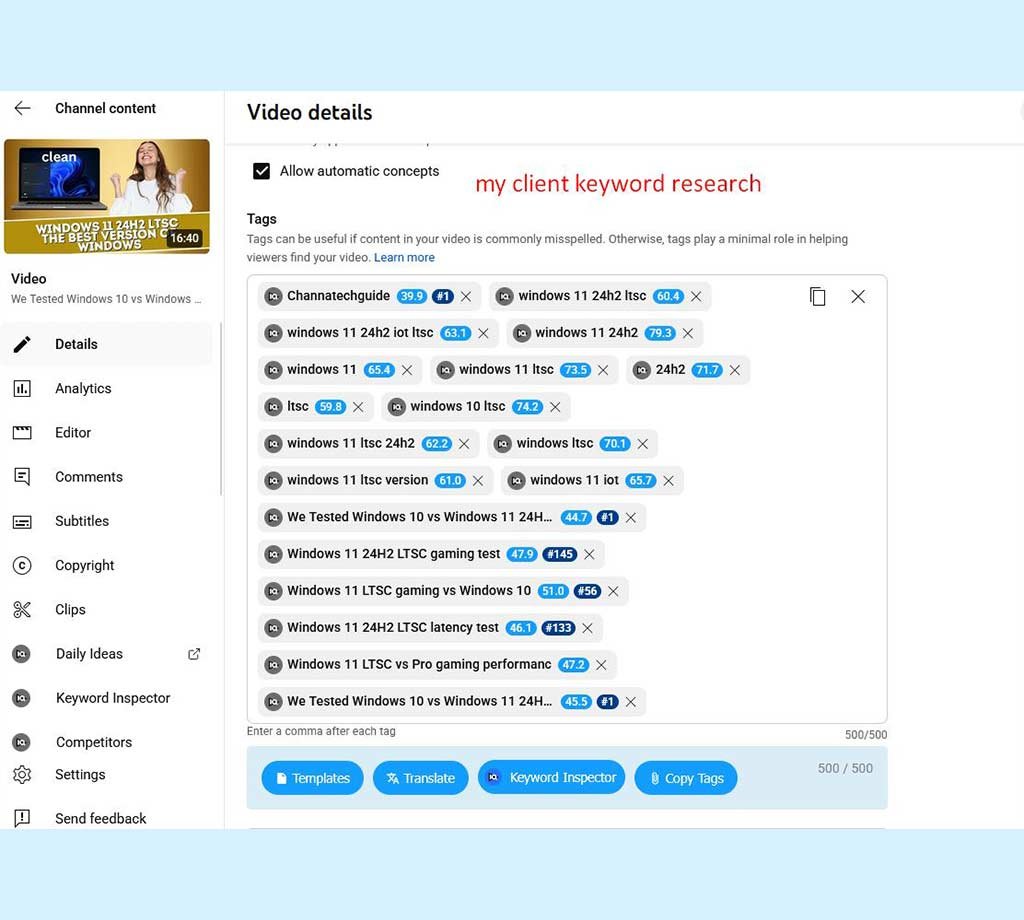Screen dimensions: 1024x920
Task: Click the 79.3 score on windows 11 24h2
Action: [660, 333]
